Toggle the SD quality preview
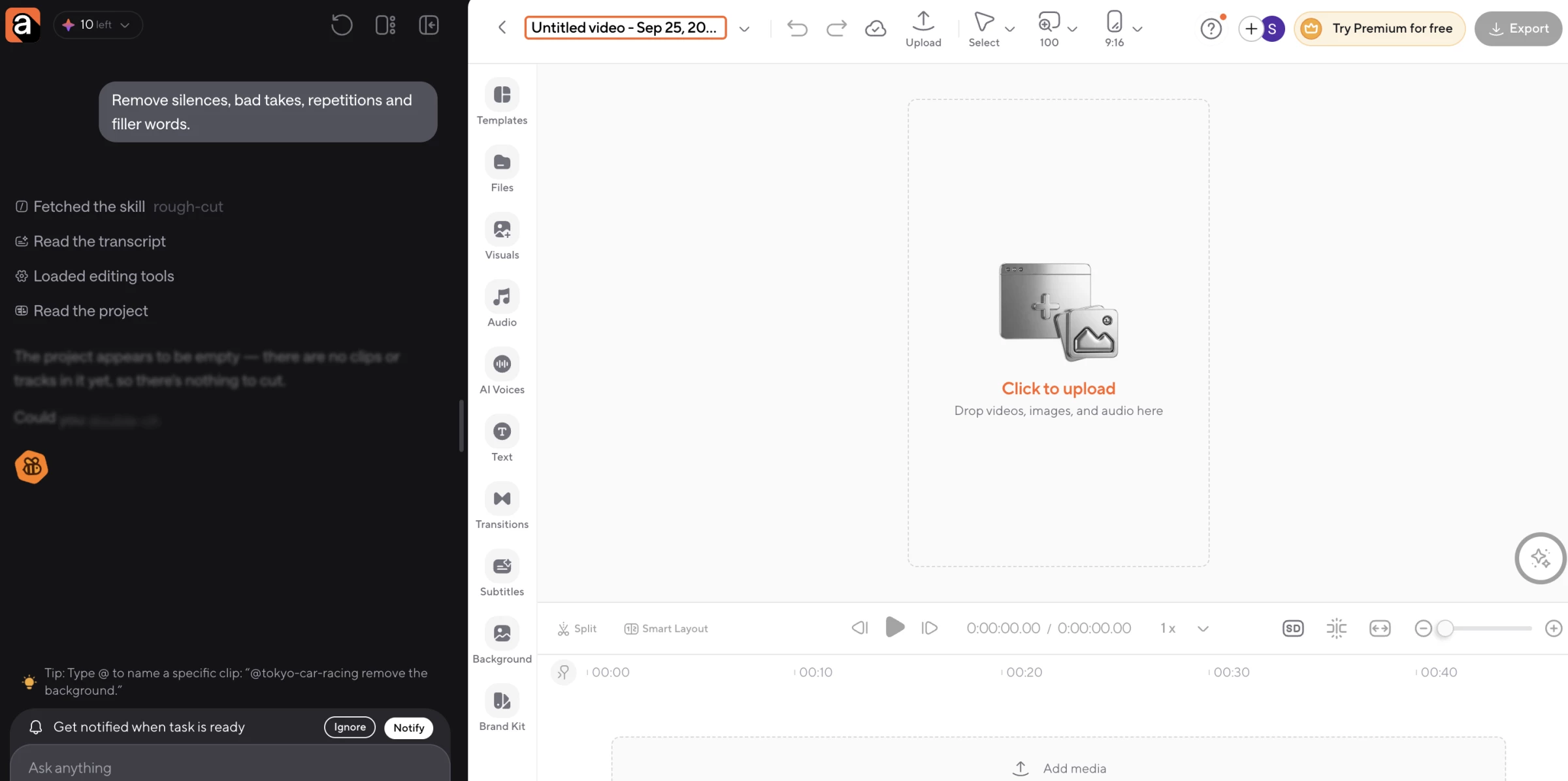This screenshot has height=781, width=1568. pyautogui.click(x=1293, y=628)
